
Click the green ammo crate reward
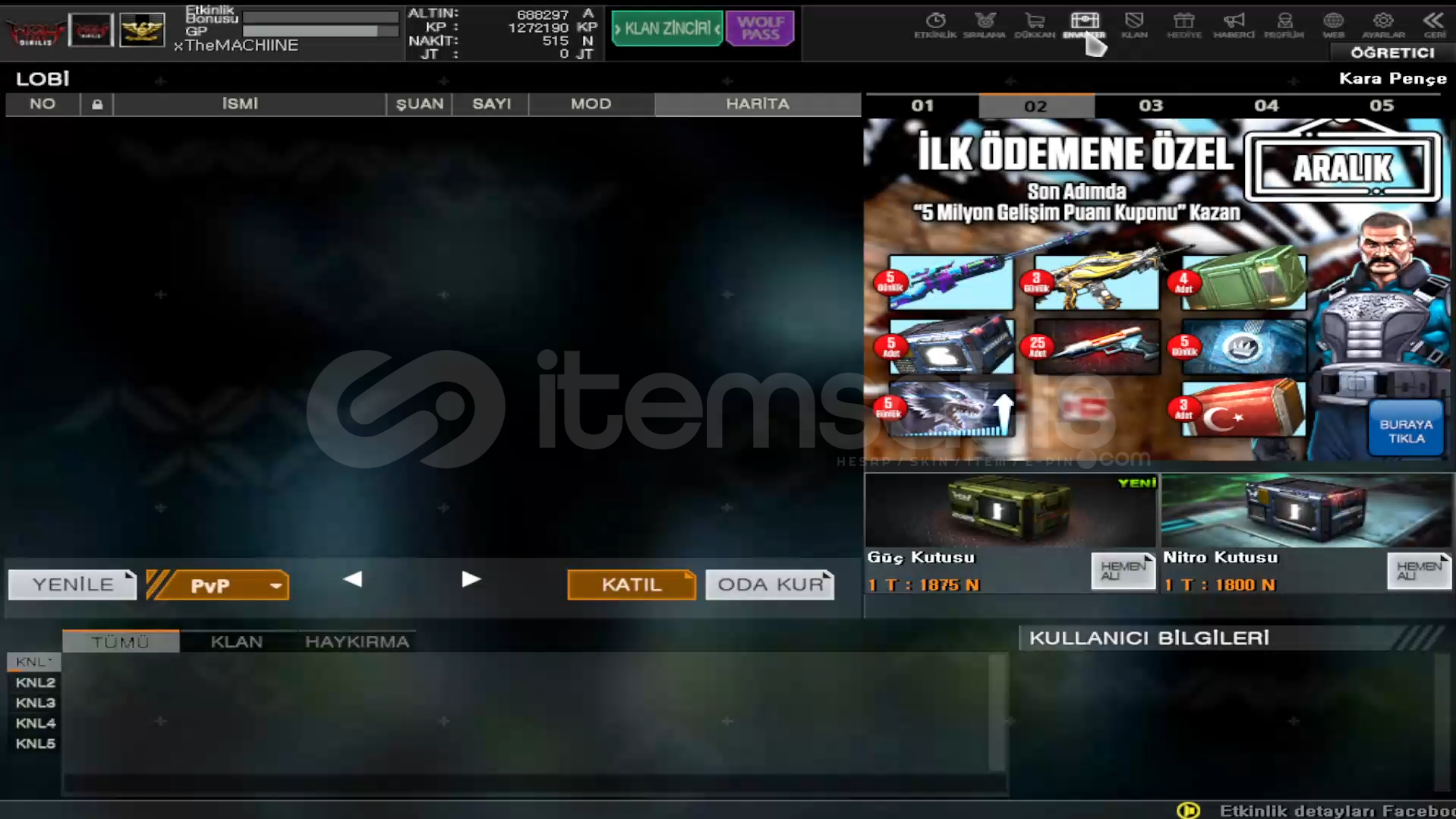pos(1243,282)
